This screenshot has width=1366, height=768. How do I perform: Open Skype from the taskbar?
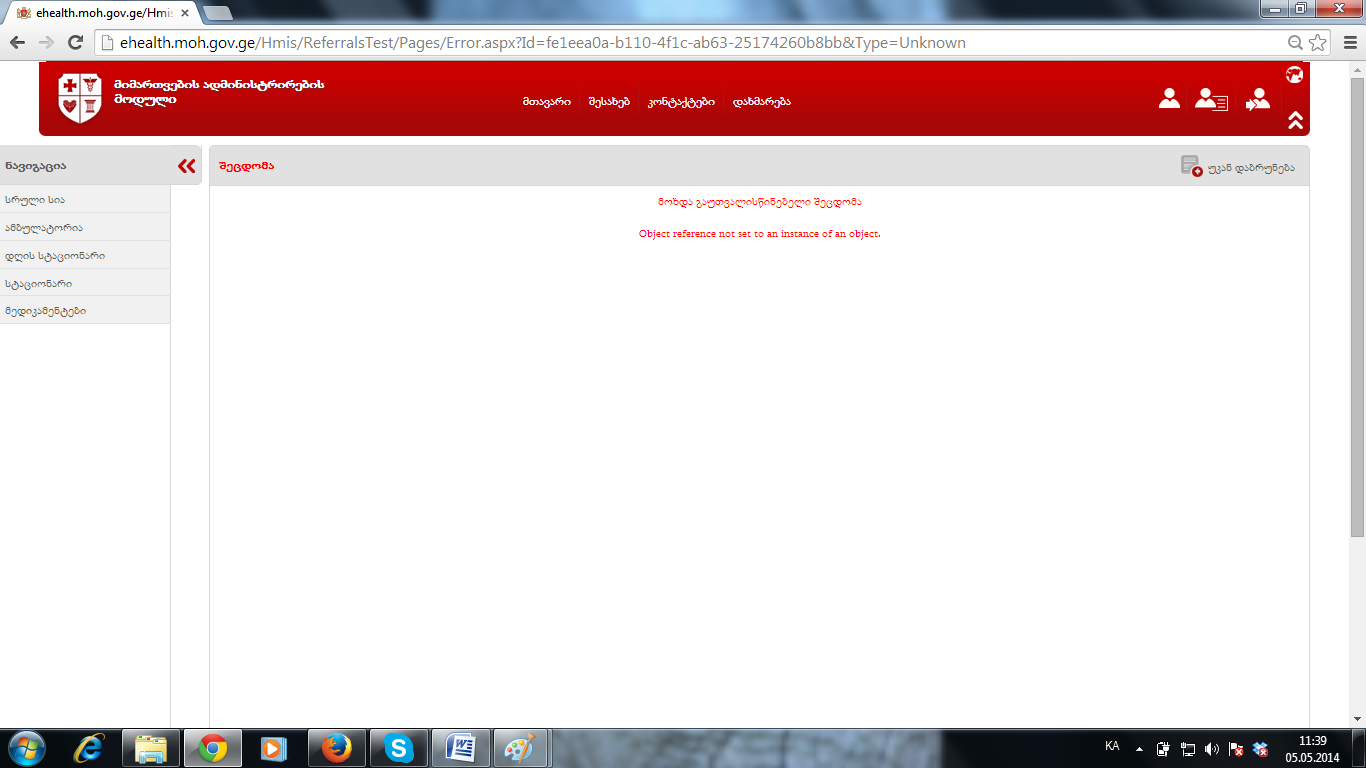coord(399,748)
